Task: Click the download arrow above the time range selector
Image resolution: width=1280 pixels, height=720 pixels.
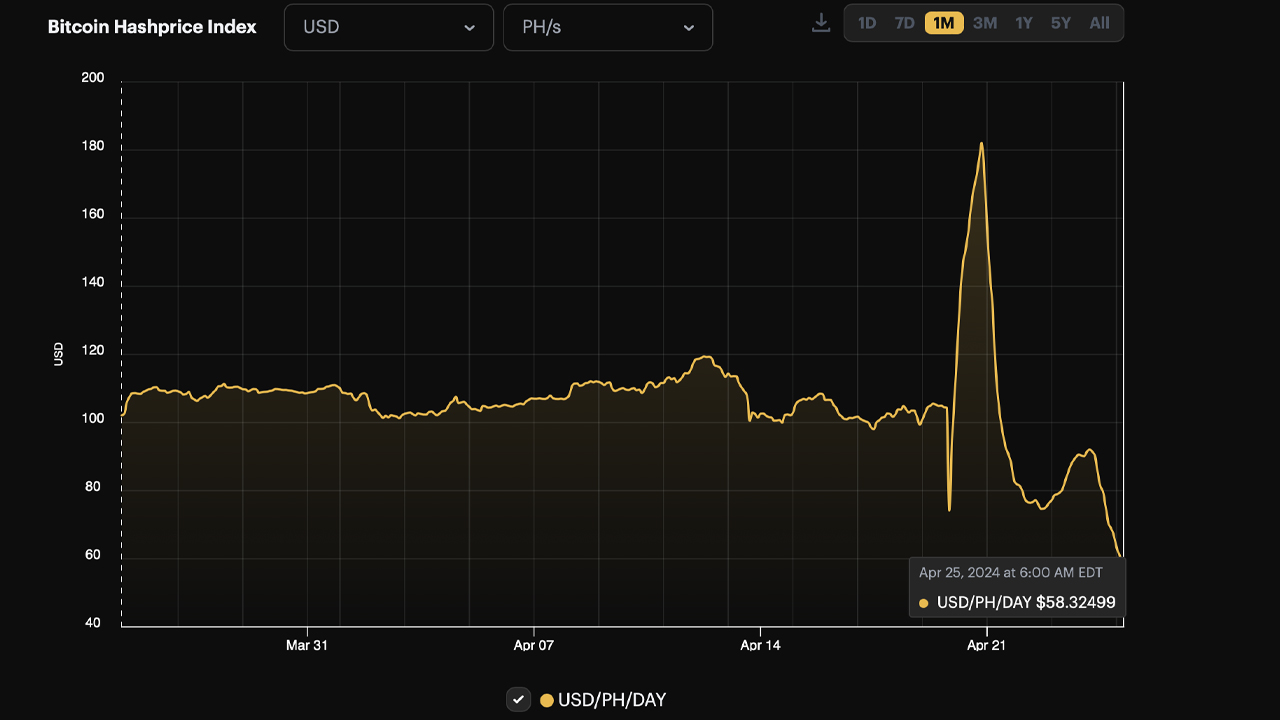Action: coord(820,22)
